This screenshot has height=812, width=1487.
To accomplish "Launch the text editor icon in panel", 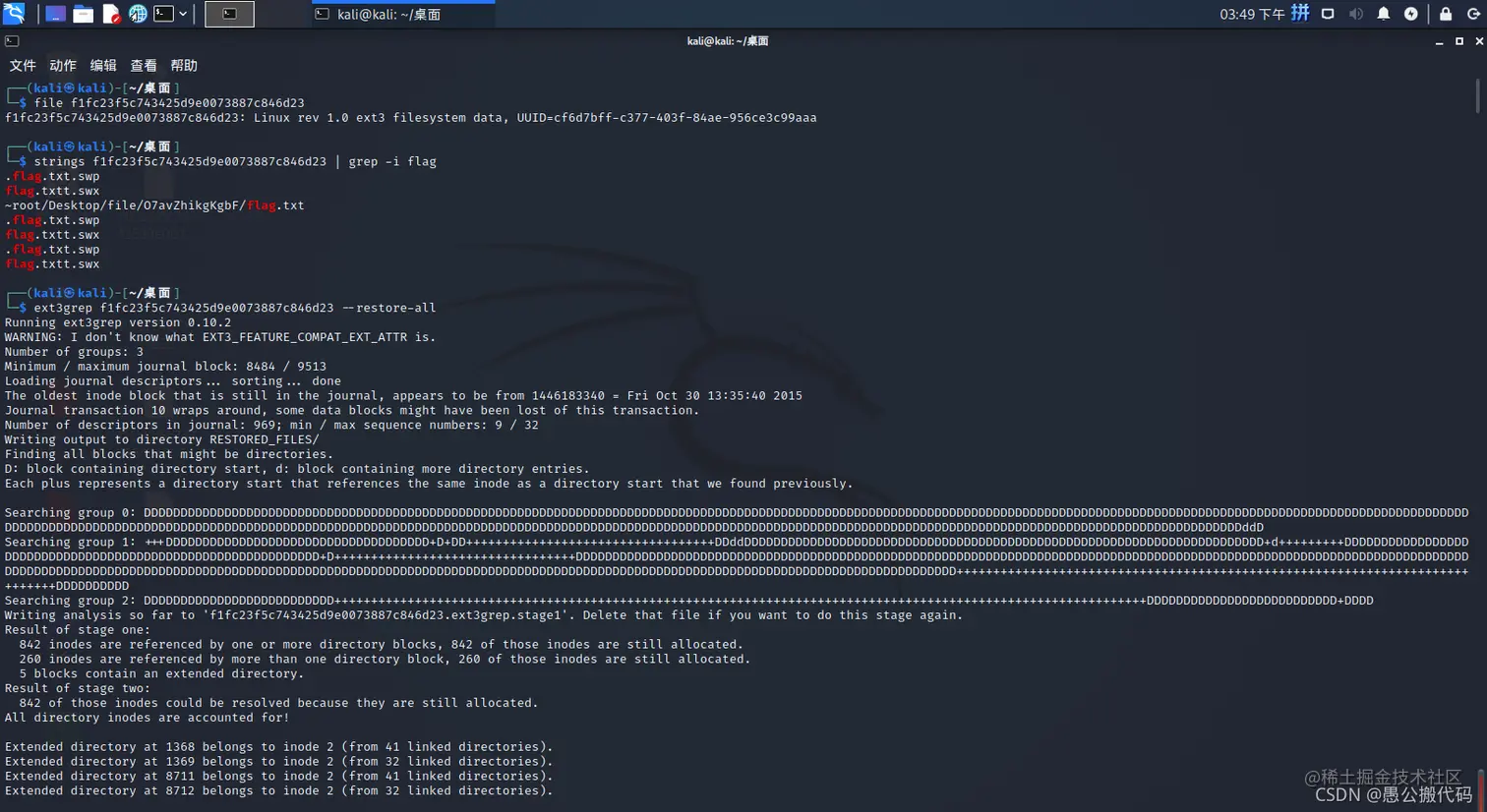I will point(111,14).
